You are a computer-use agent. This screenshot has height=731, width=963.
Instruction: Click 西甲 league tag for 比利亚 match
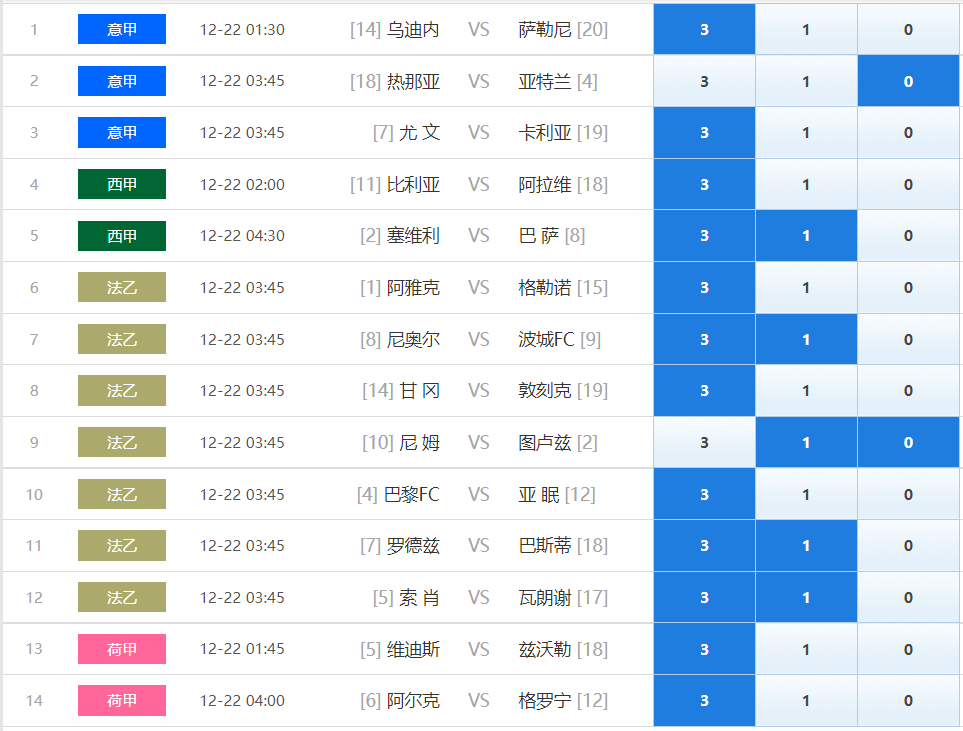point(122,184)
